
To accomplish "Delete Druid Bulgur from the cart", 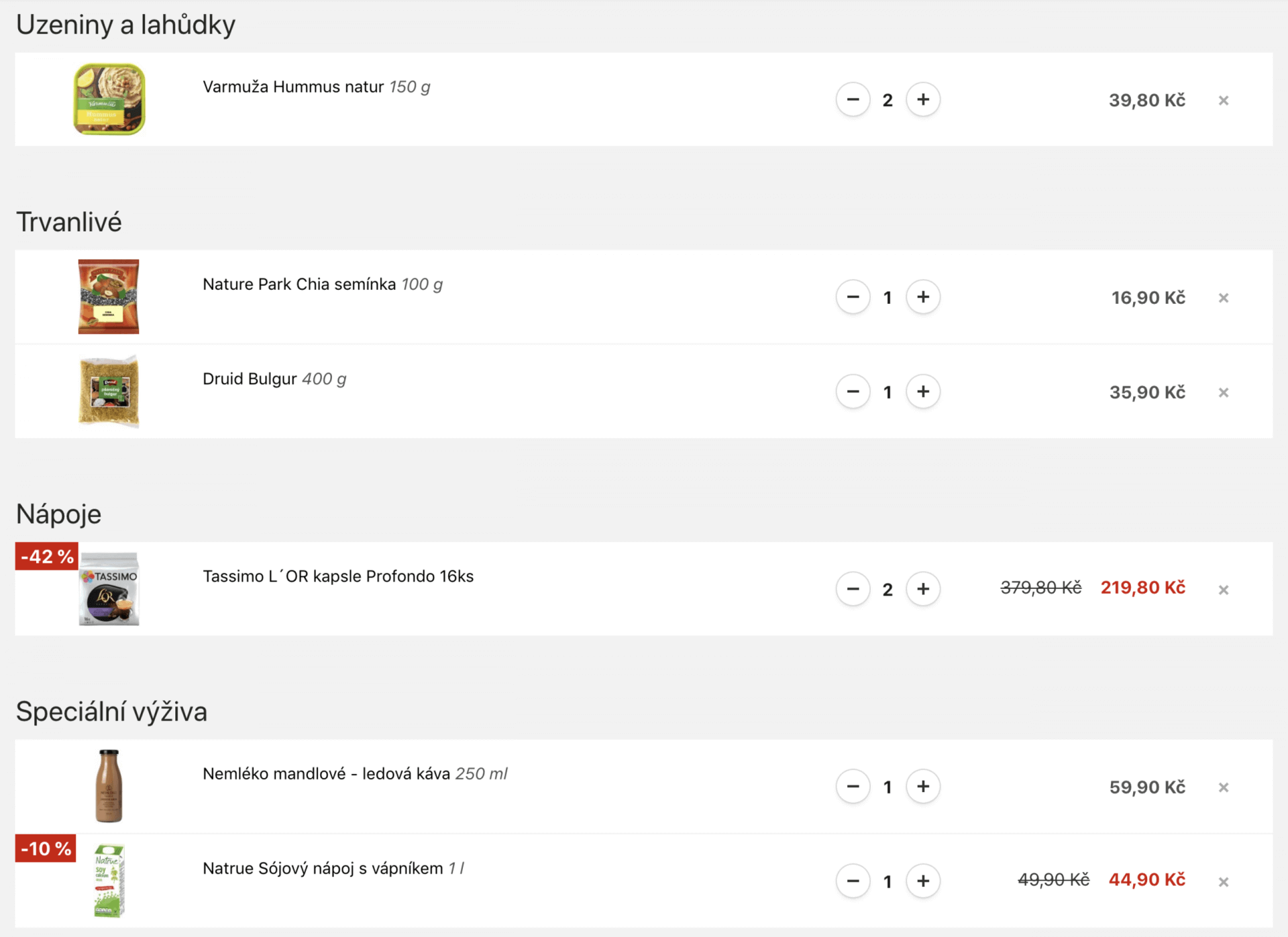I will tap(1224, 392).
